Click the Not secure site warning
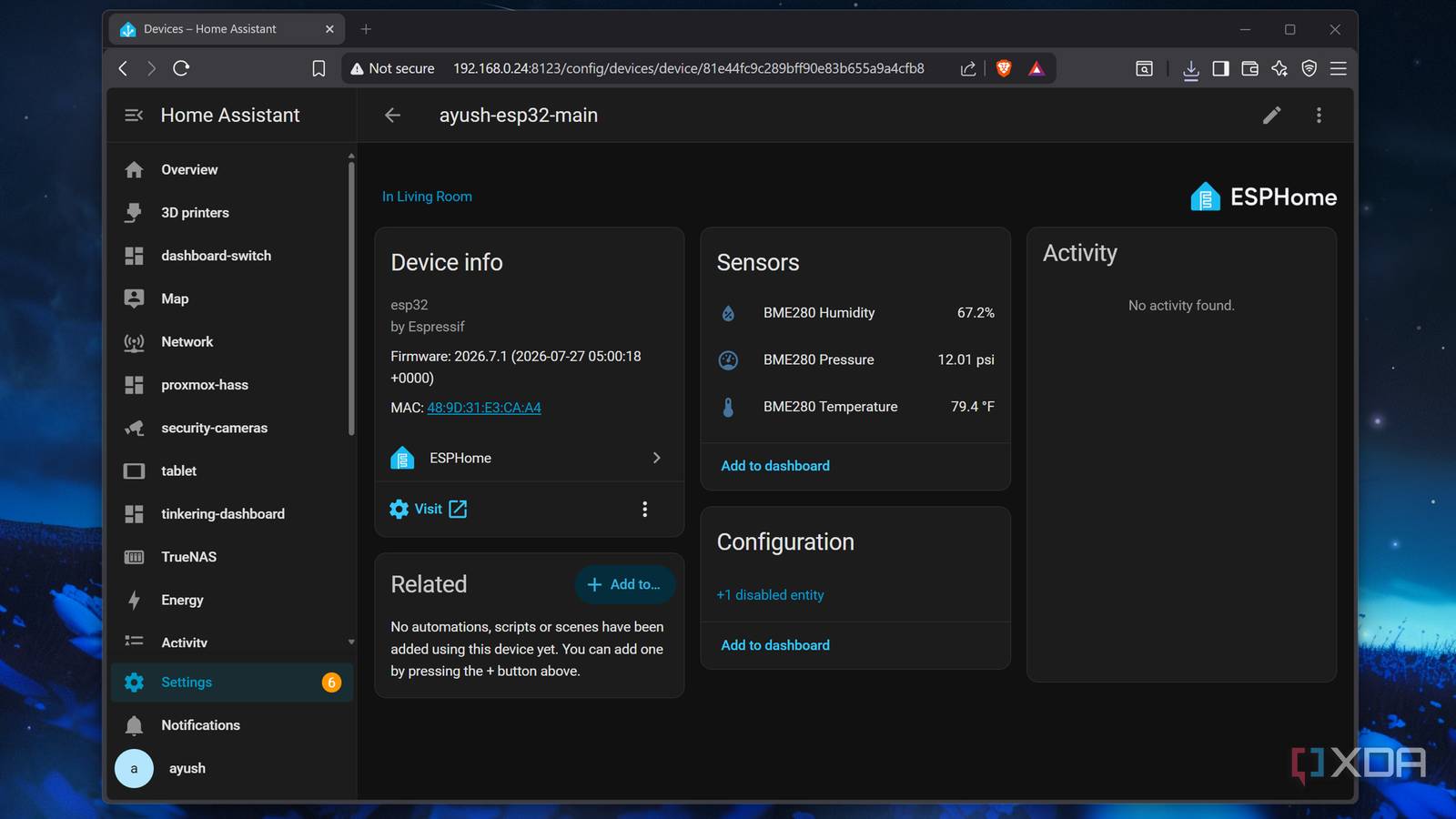This screenshot has height=819, width=1456. 393,68
